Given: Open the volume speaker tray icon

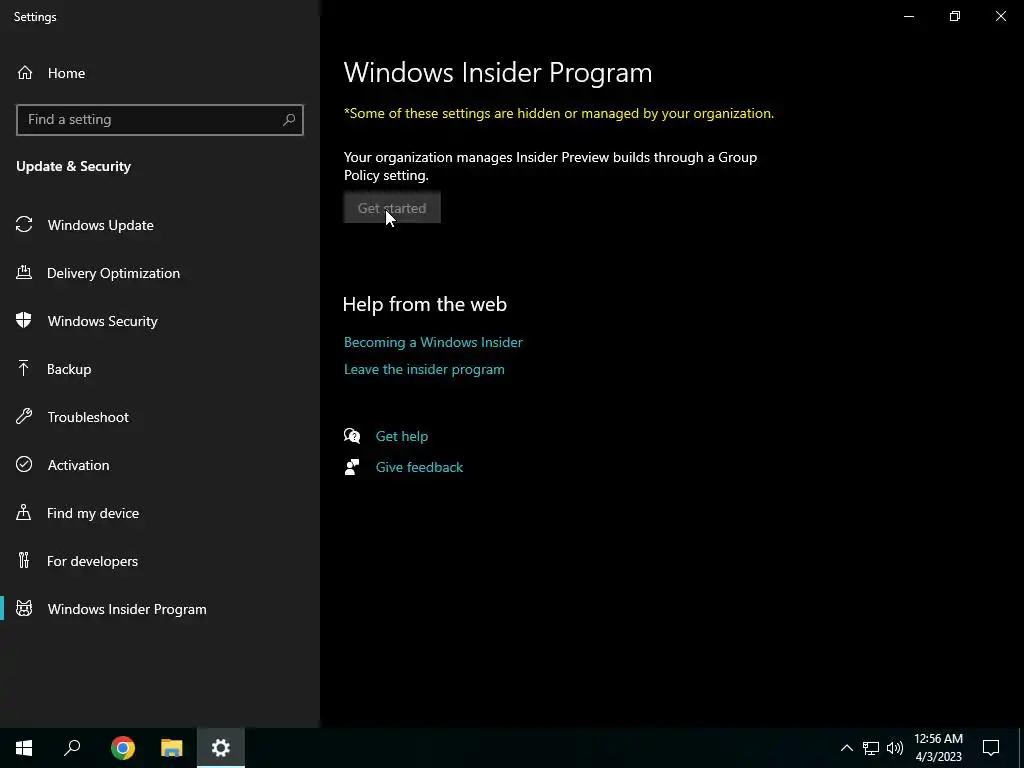Looking at the screenshot, I should click(x=895, y=748).
